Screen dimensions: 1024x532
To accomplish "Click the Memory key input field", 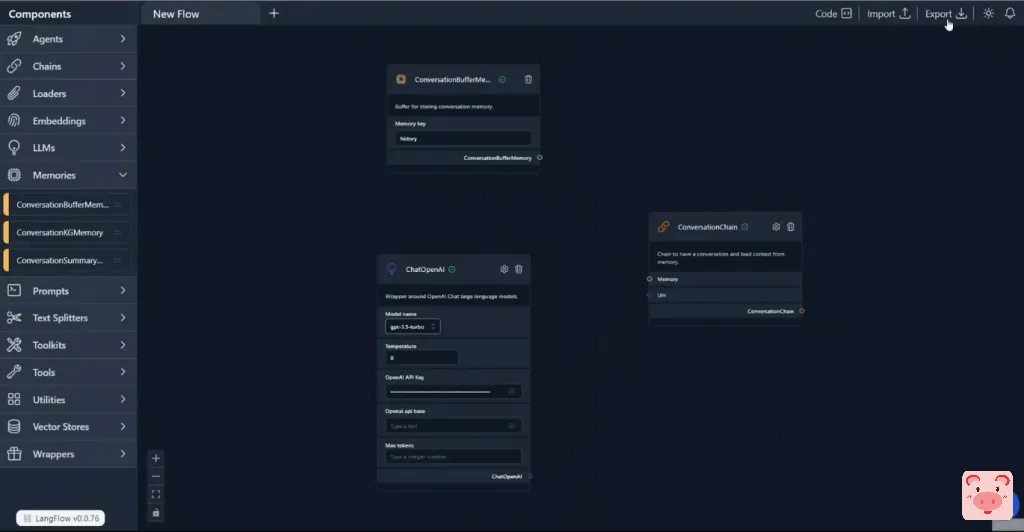I will pyautogui.click(x=463, y=138).
